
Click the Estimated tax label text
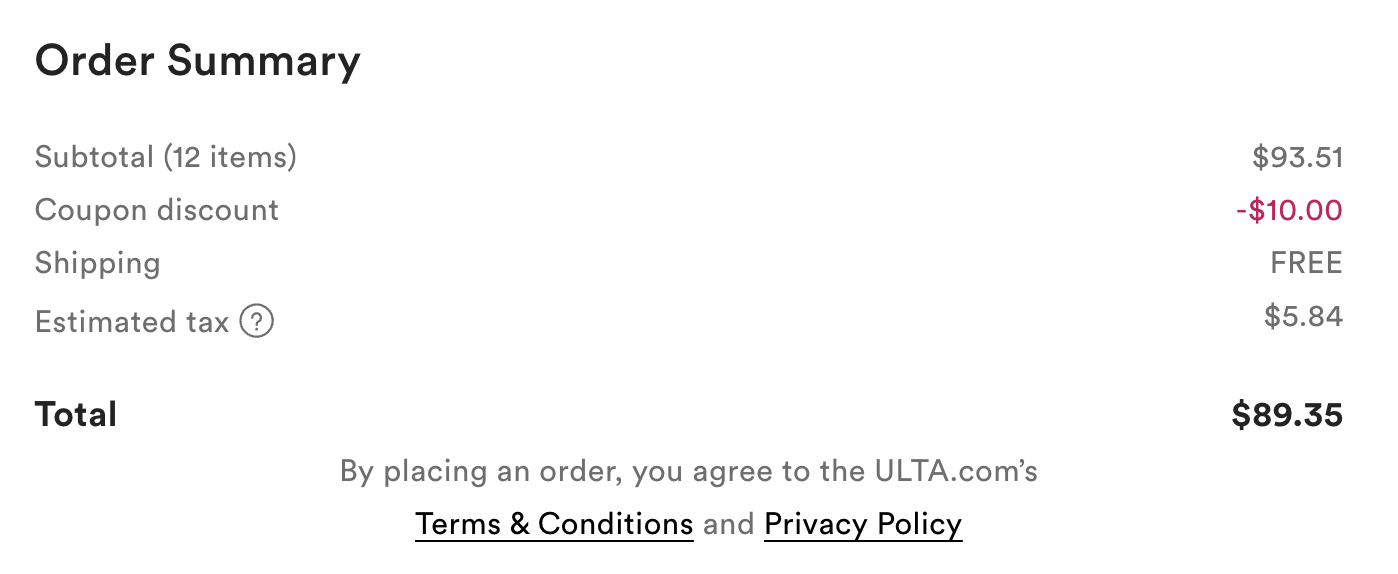point(132,322)
